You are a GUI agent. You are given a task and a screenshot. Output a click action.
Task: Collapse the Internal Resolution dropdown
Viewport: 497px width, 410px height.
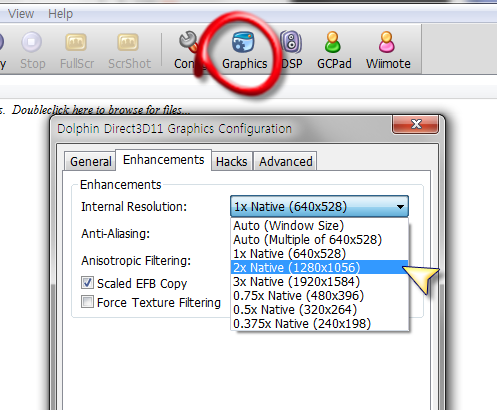[319, 206]
